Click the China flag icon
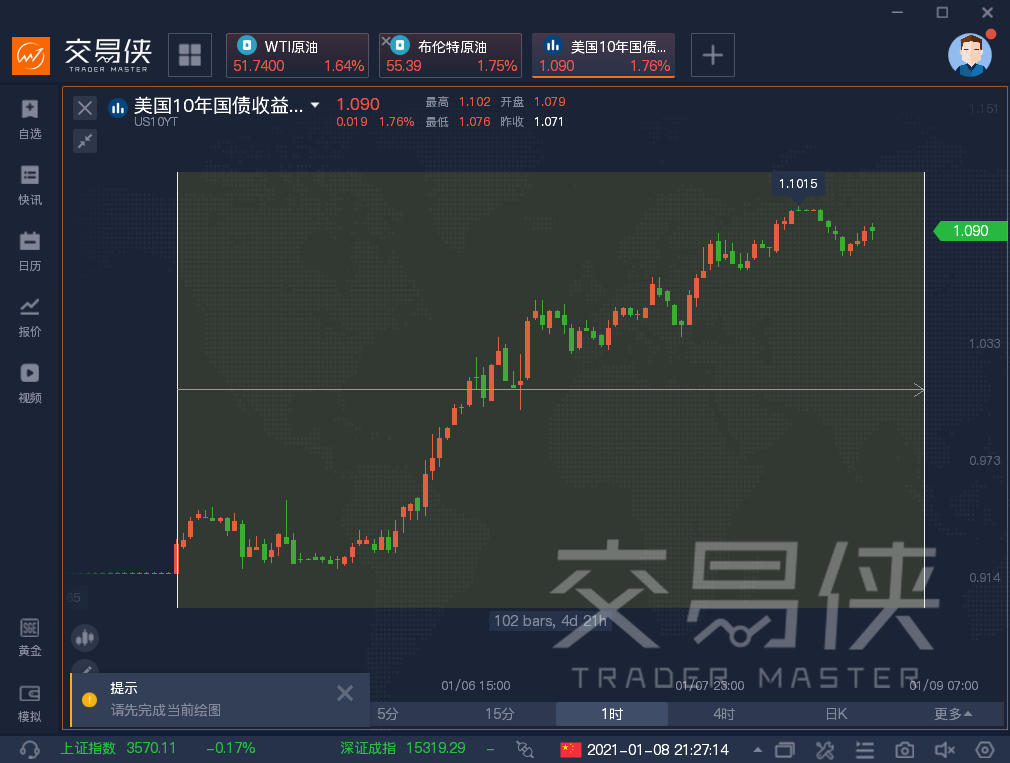Screen dimensions: 1010x763 [x=571, y=750]
